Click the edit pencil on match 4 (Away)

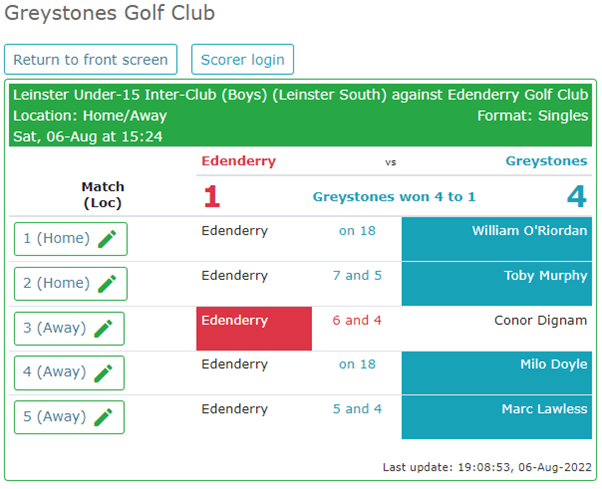[103, 373]
